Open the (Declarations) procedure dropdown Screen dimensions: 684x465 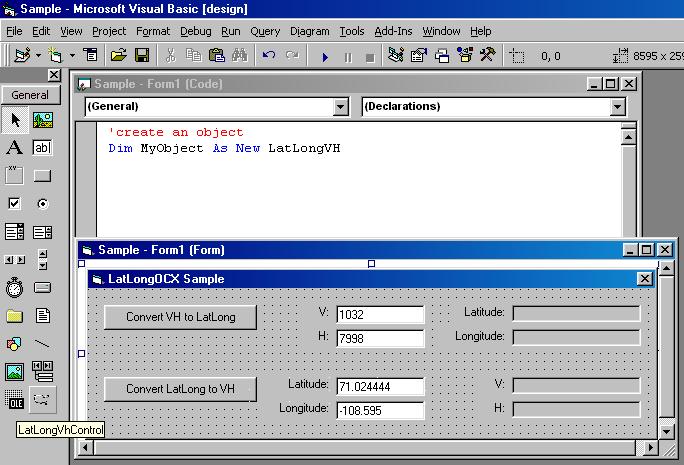[x=617, y=106]
